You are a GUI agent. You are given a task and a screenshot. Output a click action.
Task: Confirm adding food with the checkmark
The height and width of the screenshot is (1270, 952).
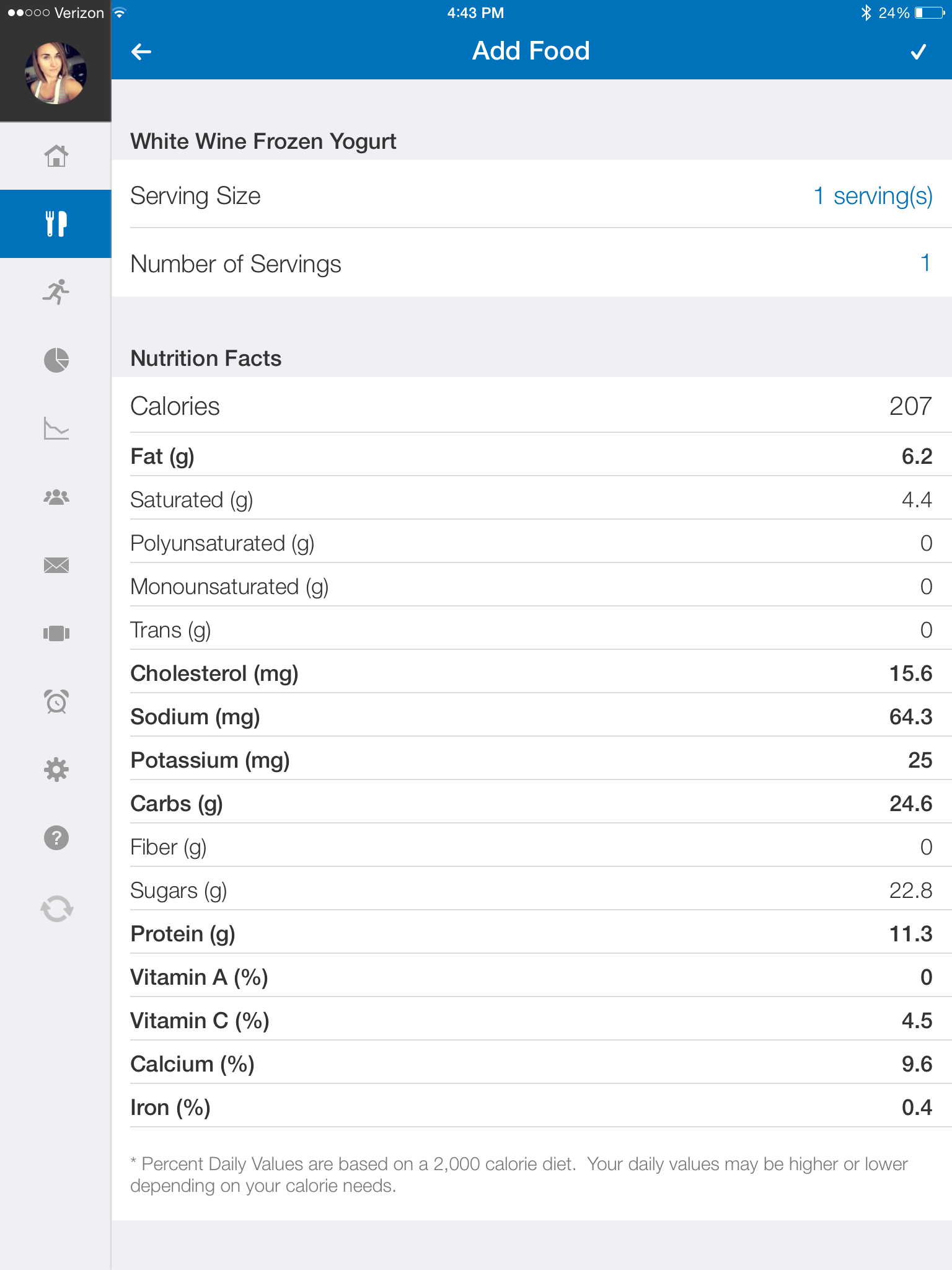point(919,51)
